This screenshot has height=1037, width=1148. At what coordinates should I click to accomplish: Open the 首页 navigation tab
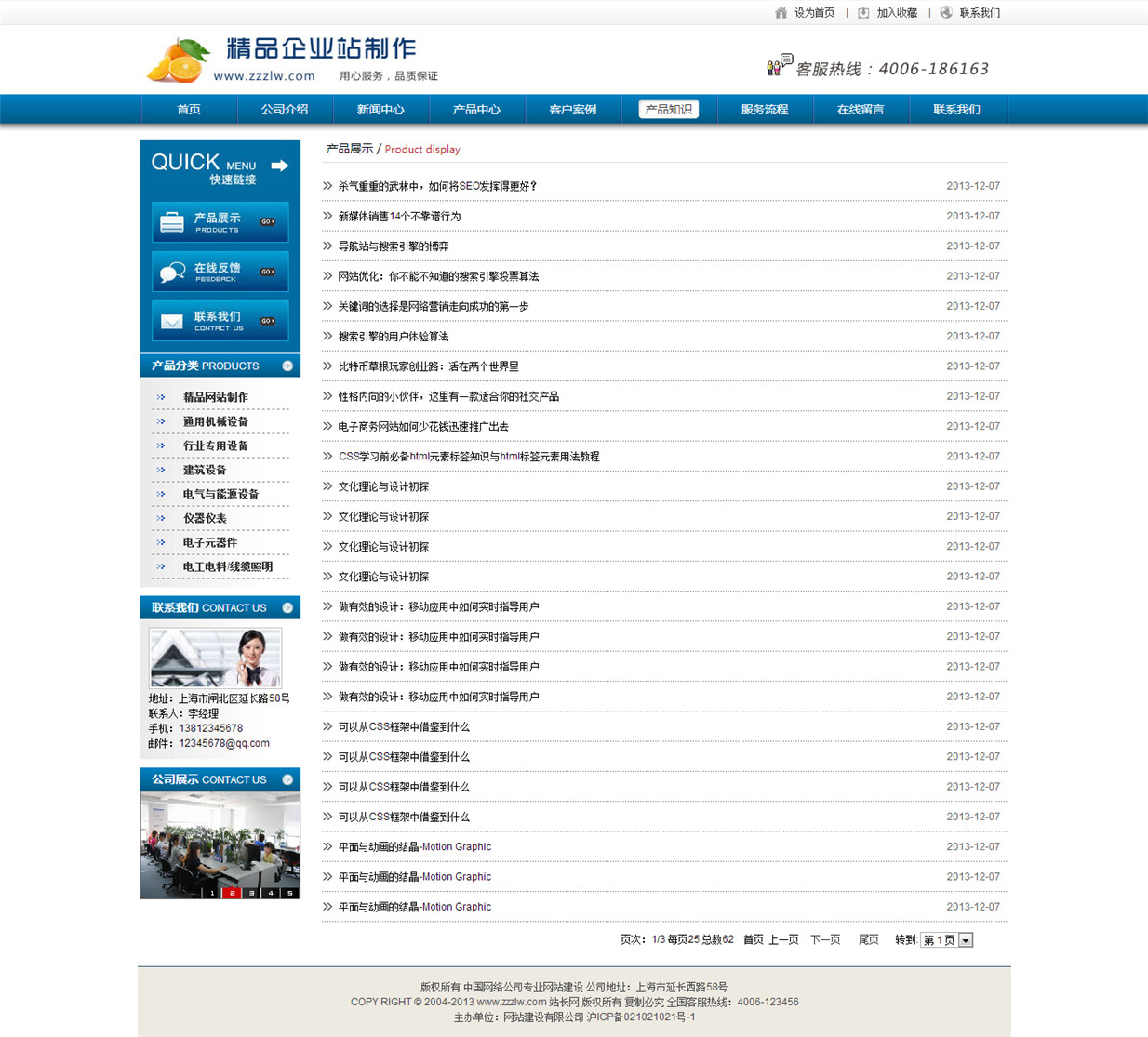189,110
